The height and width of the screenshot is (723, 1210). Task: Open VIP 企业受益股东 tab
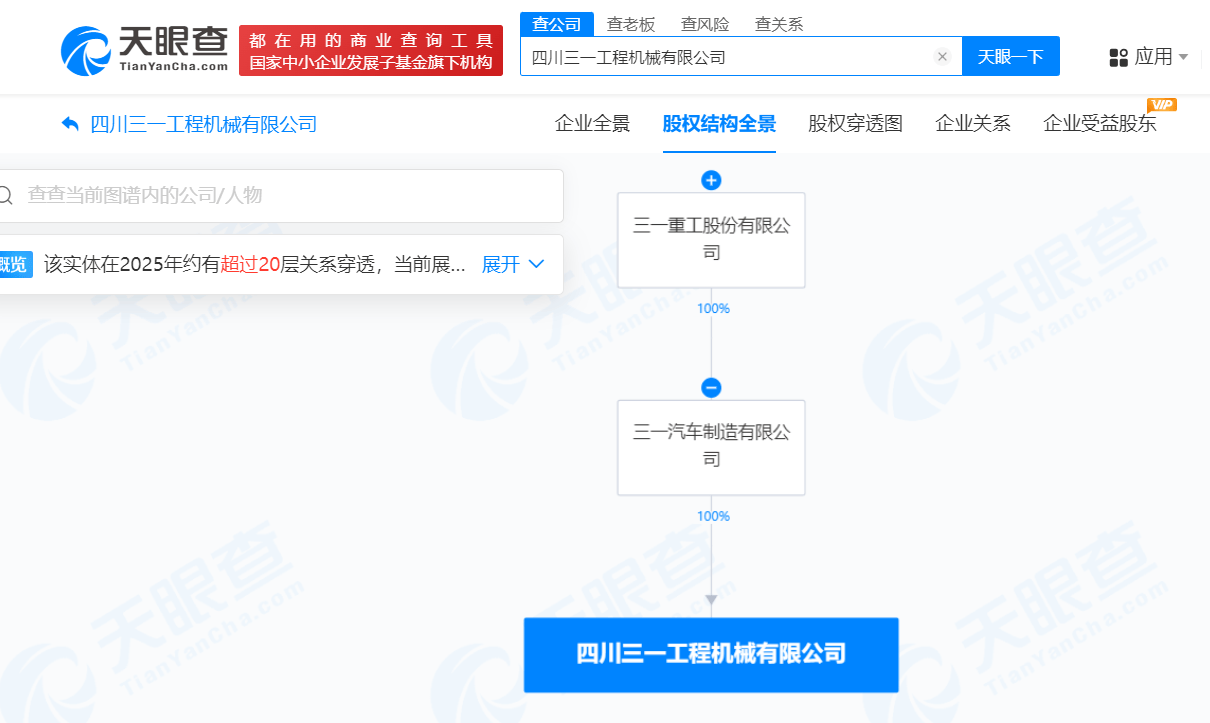(x=1099, y=124)
